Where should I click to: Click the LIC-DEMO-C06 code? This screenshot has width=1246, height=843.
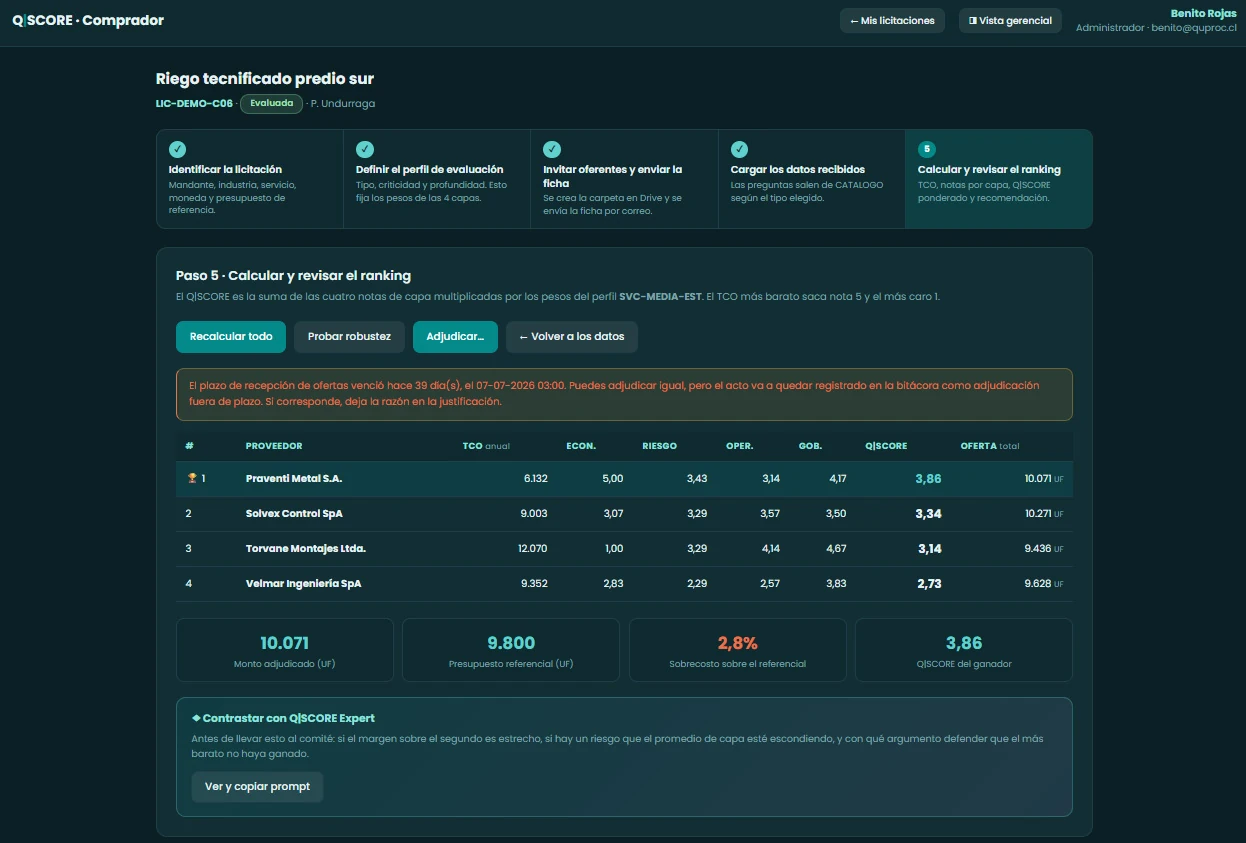(x=194, y=104)
